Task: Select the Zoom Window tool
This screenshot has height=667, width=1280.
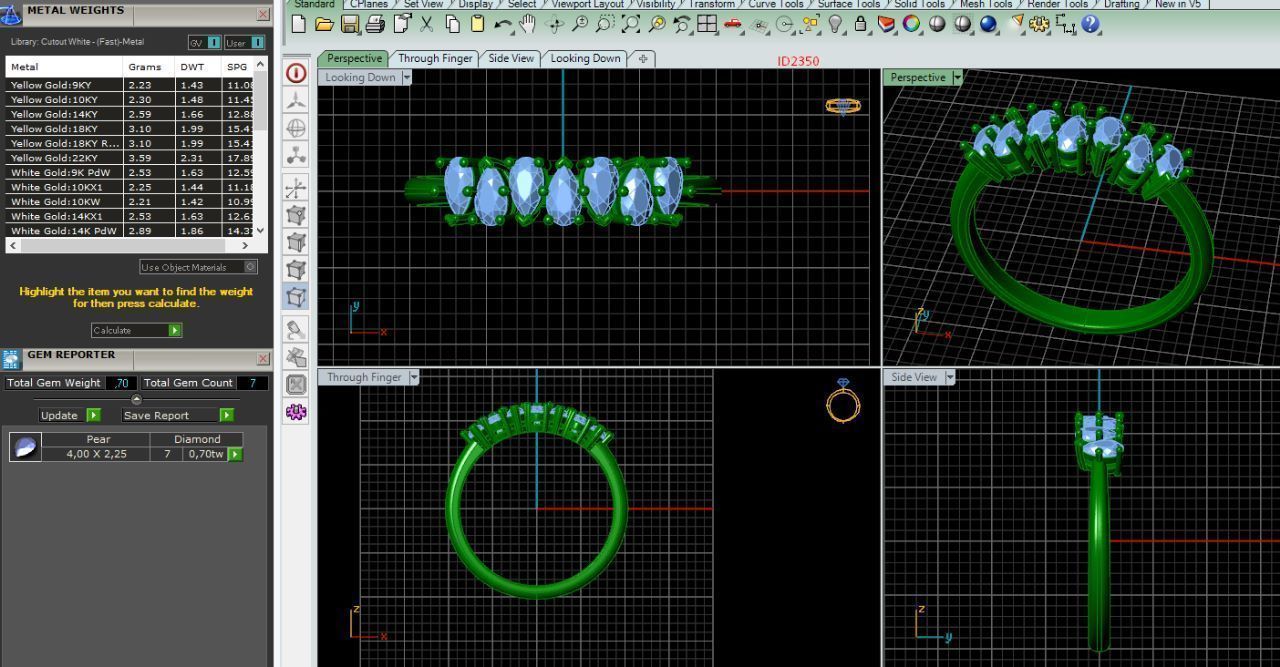Action: pos(605,24)
